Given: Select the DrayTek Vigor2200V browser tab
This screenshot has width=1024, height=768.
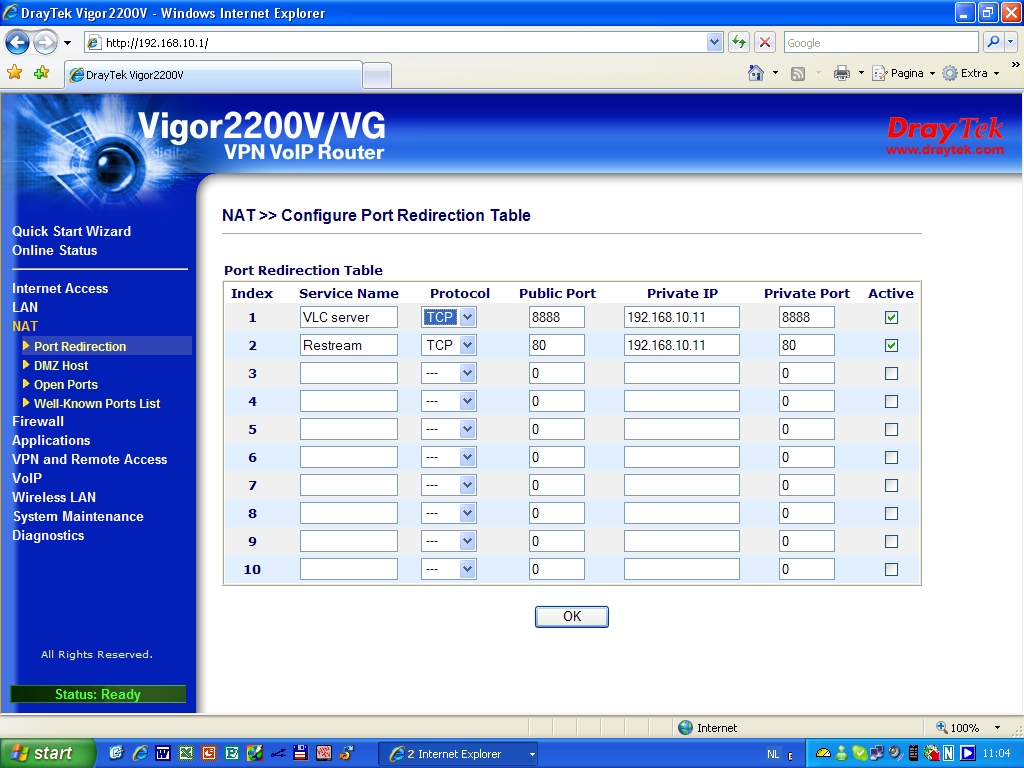Looking at the screenshot, I should [214, 75].
